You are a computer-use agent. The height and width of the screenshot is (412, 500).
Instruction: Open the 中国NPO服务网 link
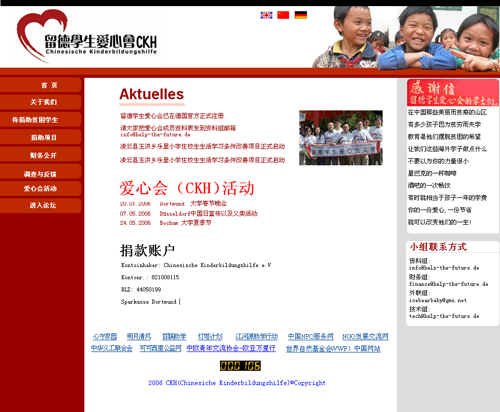point(311,337)
